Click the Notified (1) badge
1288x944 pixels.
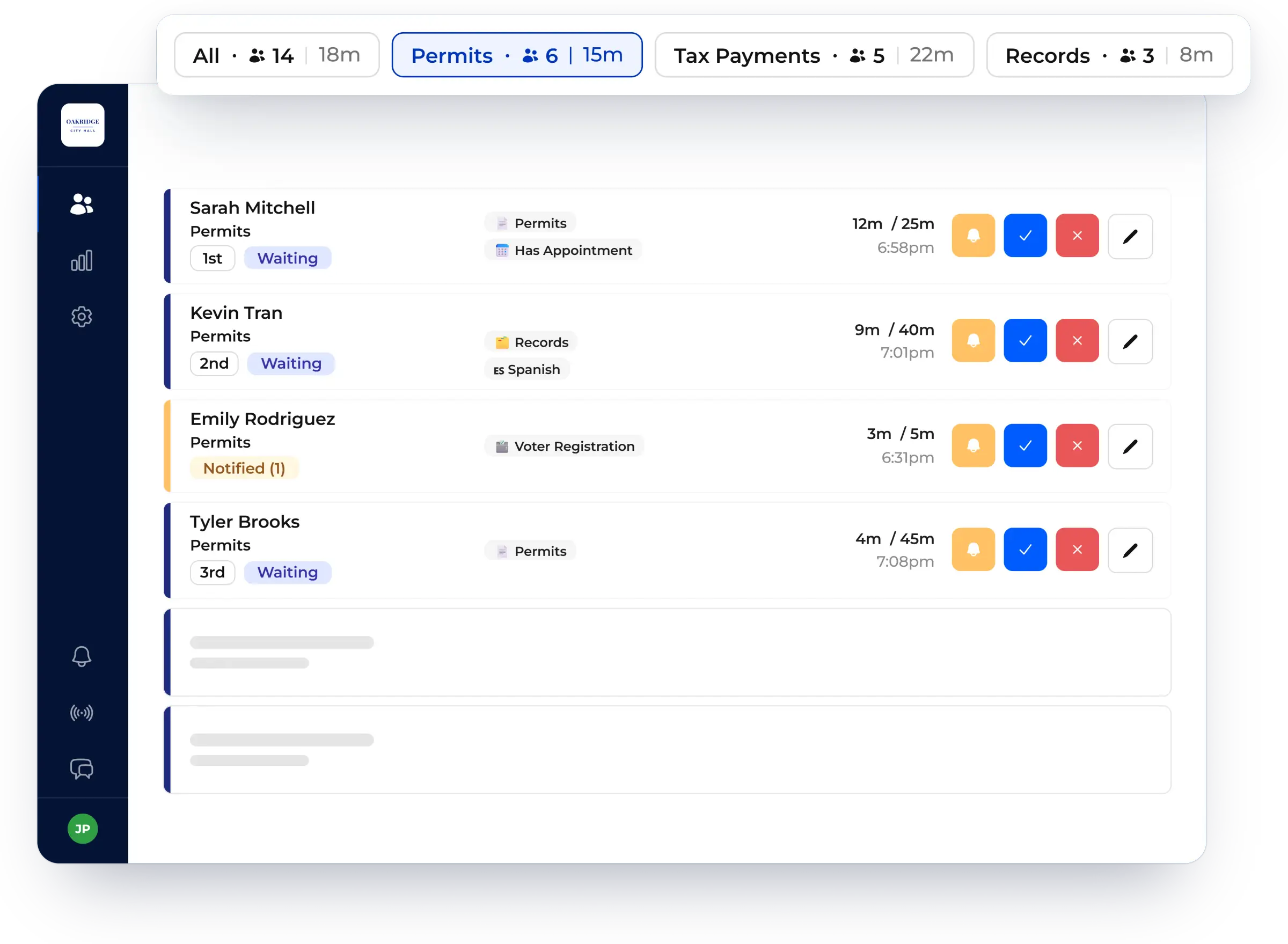click(x=244, y=469)
